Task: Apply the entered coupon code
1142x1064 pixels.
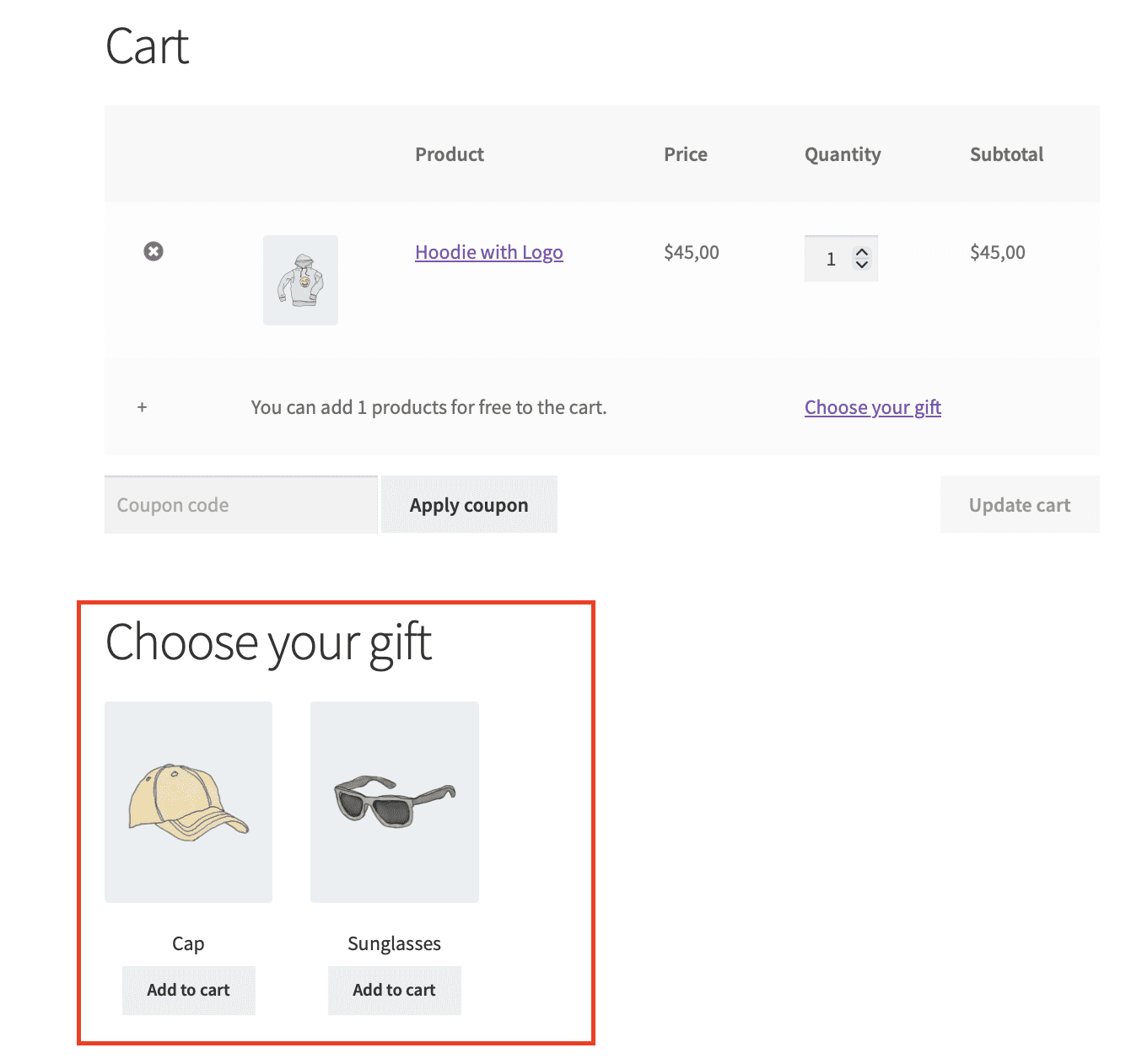Action: coord(469,504)
